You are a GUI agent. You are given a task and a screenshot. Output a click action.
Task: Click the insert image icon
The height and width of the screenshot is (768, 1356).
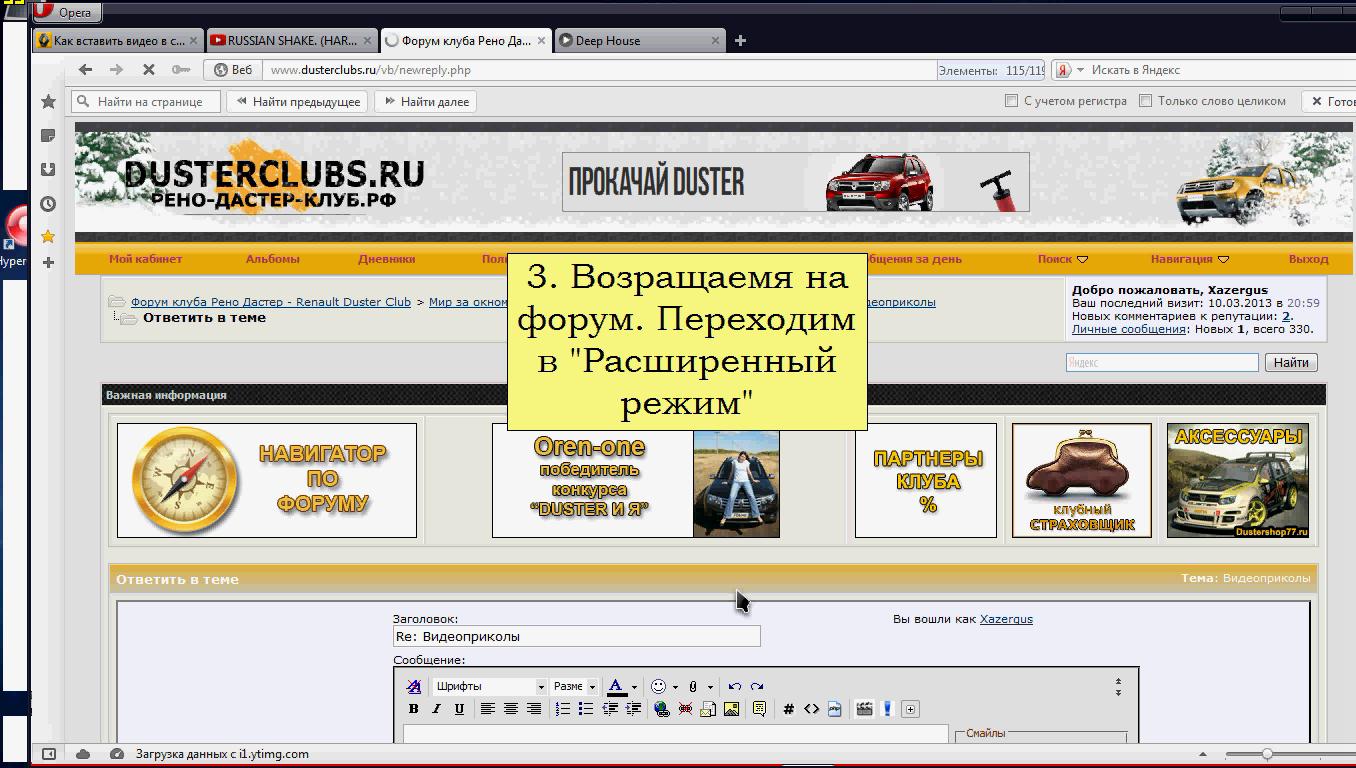coord(731,709)
